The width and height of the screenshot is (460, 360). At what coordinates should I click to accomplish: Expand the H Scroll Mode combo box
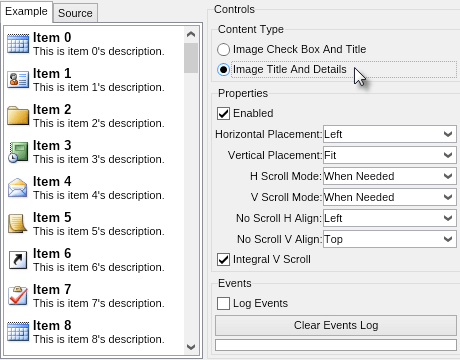click(x=390, y=176)
